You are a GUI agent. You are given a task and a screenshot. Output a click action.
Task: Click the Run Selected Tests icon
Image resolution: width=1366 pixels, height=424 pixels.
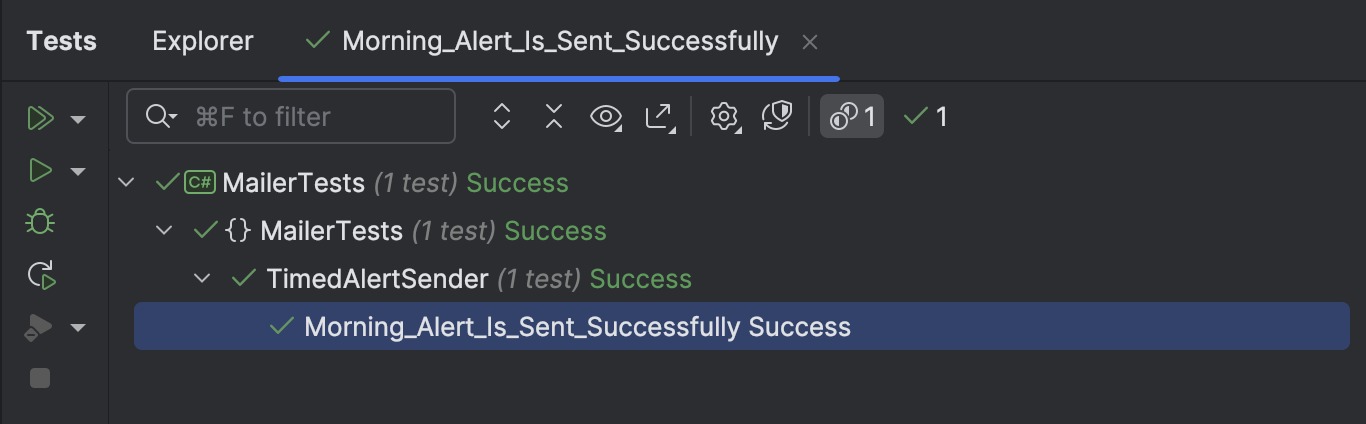pos(40,171)
